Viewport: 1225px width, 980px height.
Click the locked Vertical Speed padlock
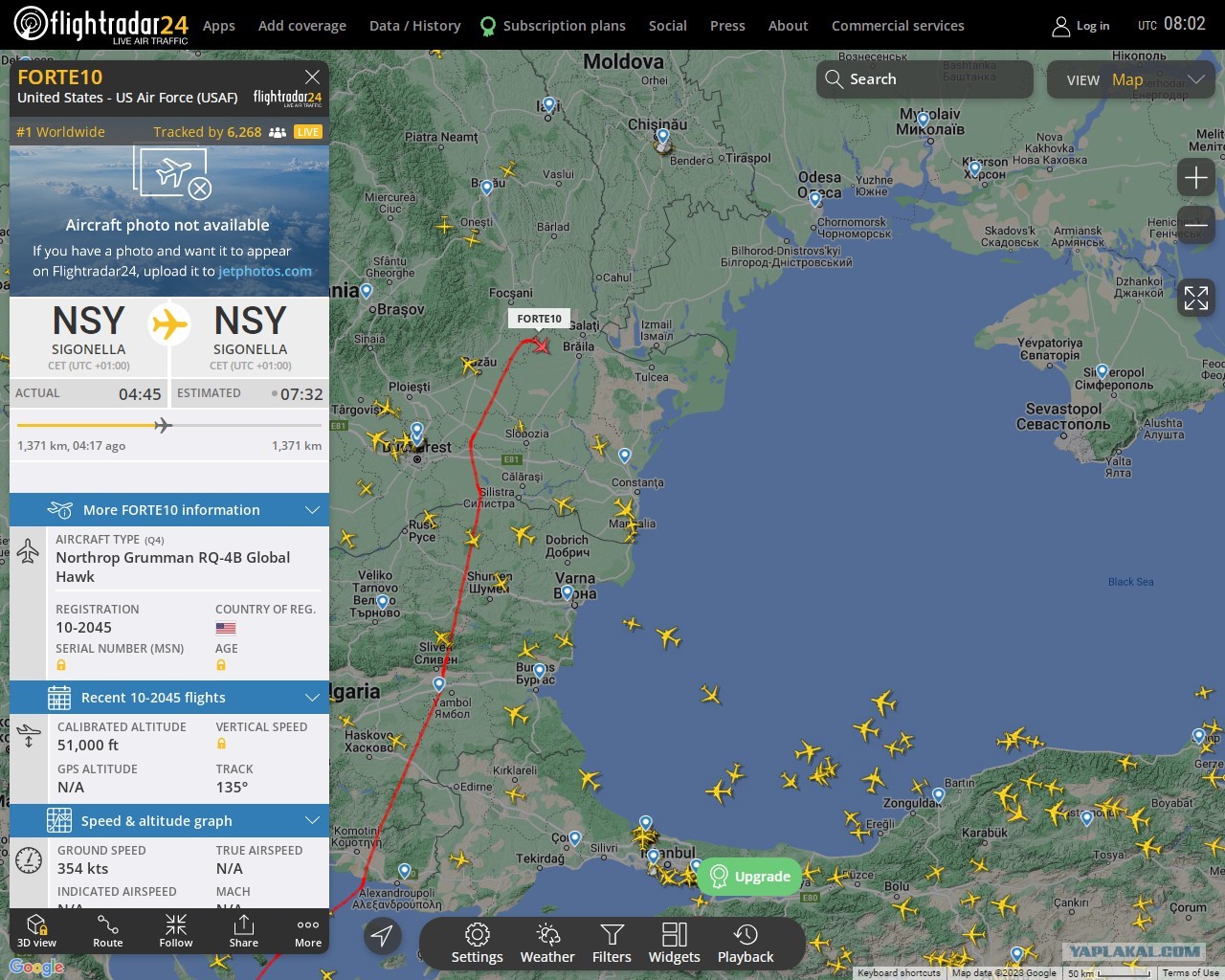point(222,744)
